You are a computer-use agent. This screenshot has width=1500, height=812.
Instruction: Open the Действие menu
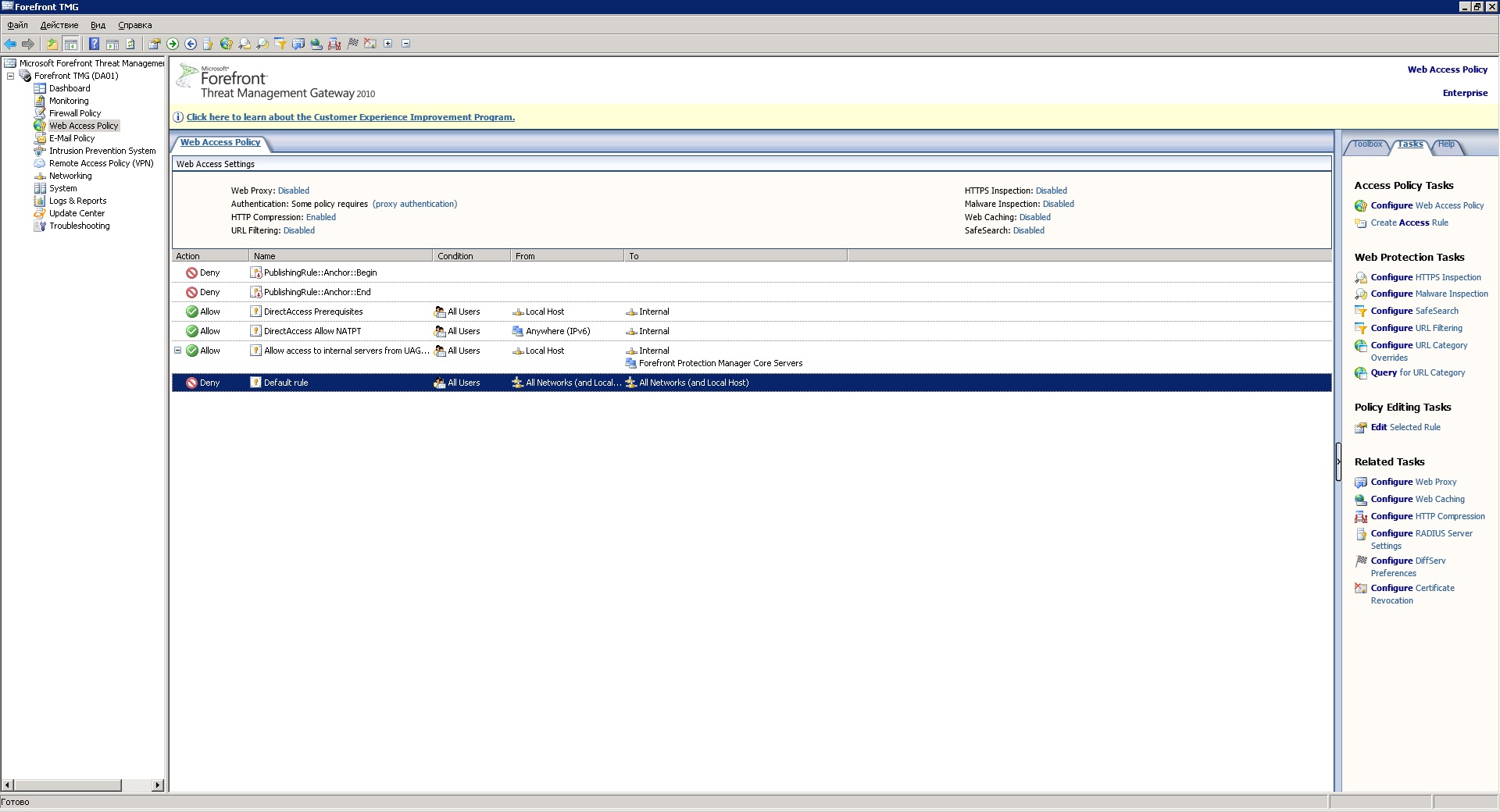pyautogui.click(x=59, y=25)
